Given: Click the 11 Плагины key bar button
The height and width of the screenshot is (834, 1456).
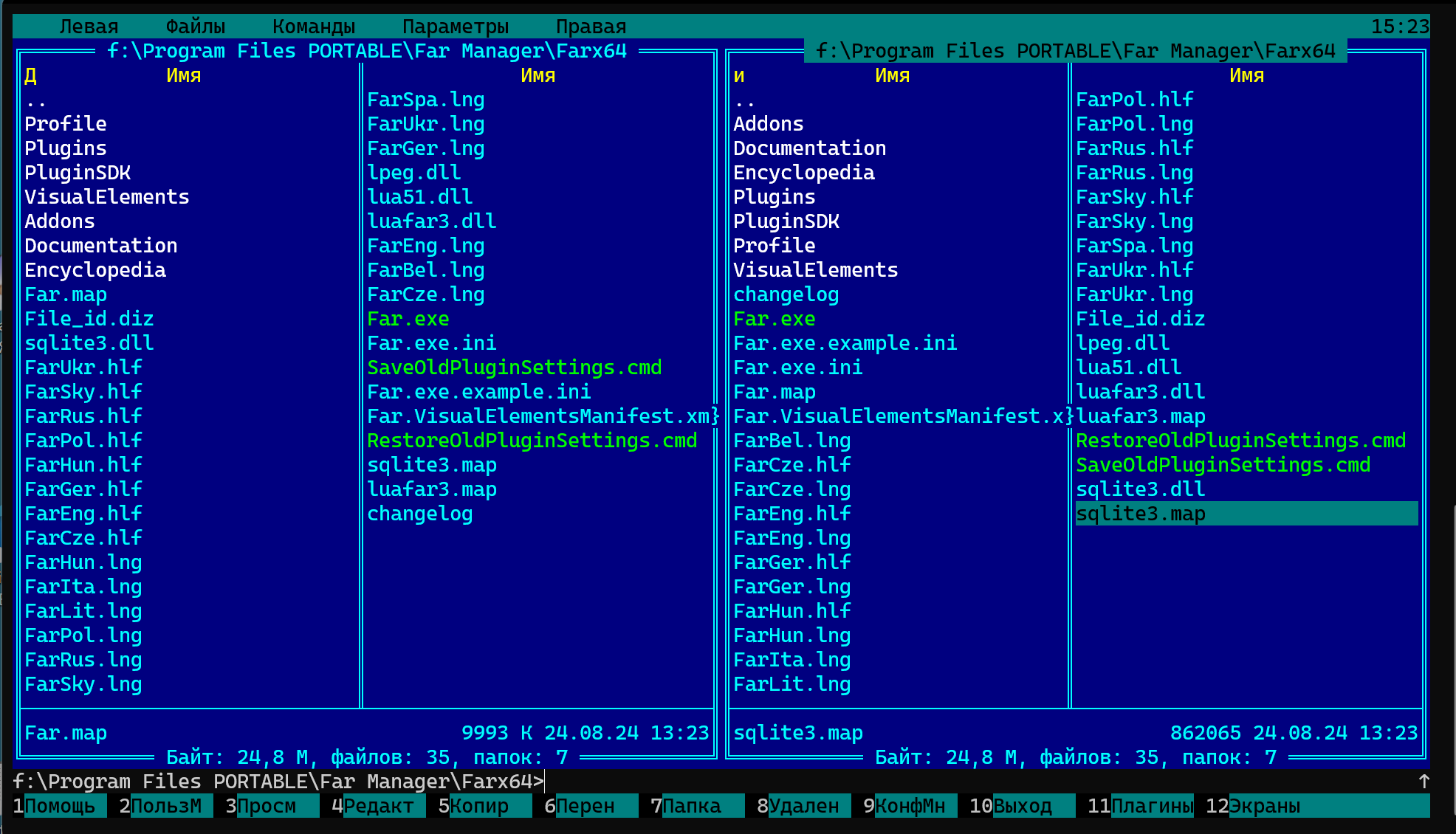Looking at the screenshot, I should 1141,806.
